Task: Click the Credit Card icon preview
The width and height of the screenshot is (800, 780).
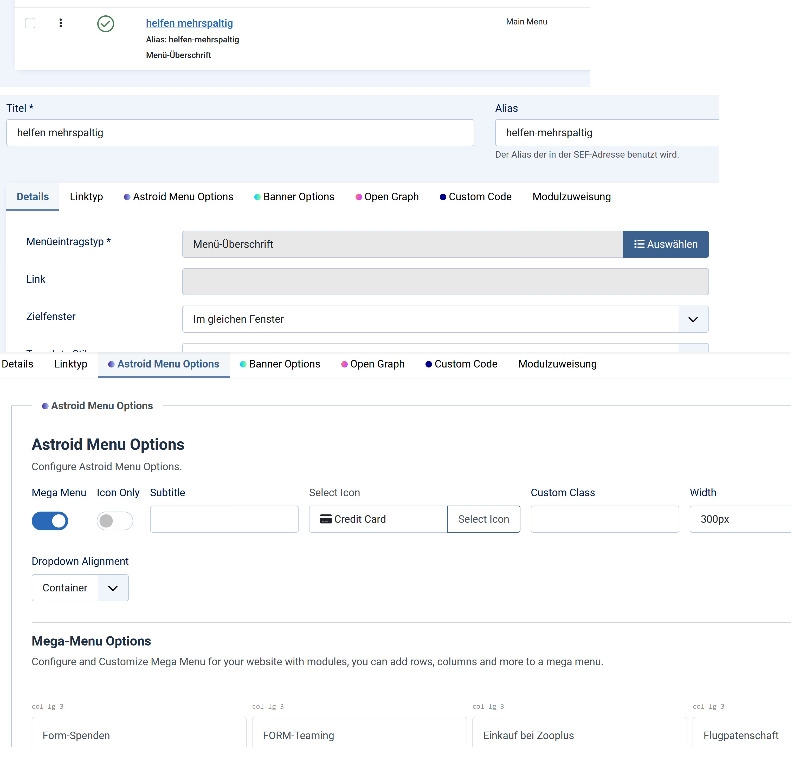Action: click(326, 519)
